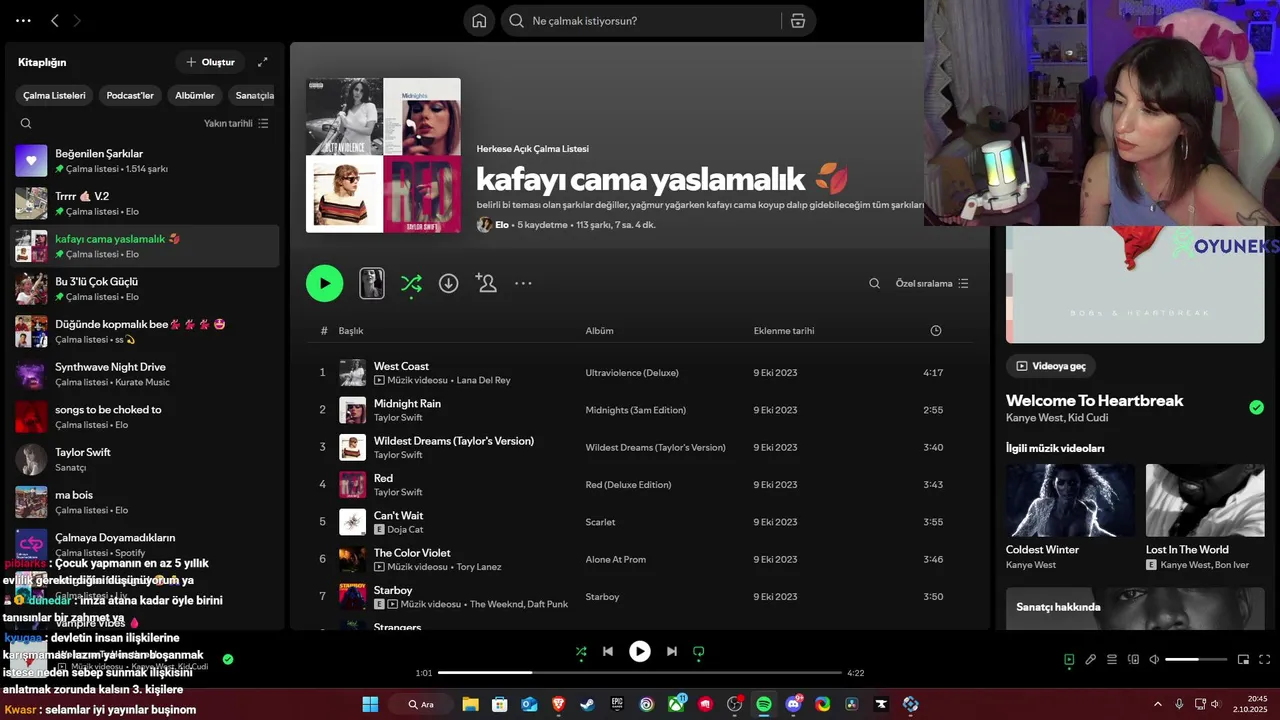Connect to a device icon
1280x720 pixels.
[x=1133, y=659]
